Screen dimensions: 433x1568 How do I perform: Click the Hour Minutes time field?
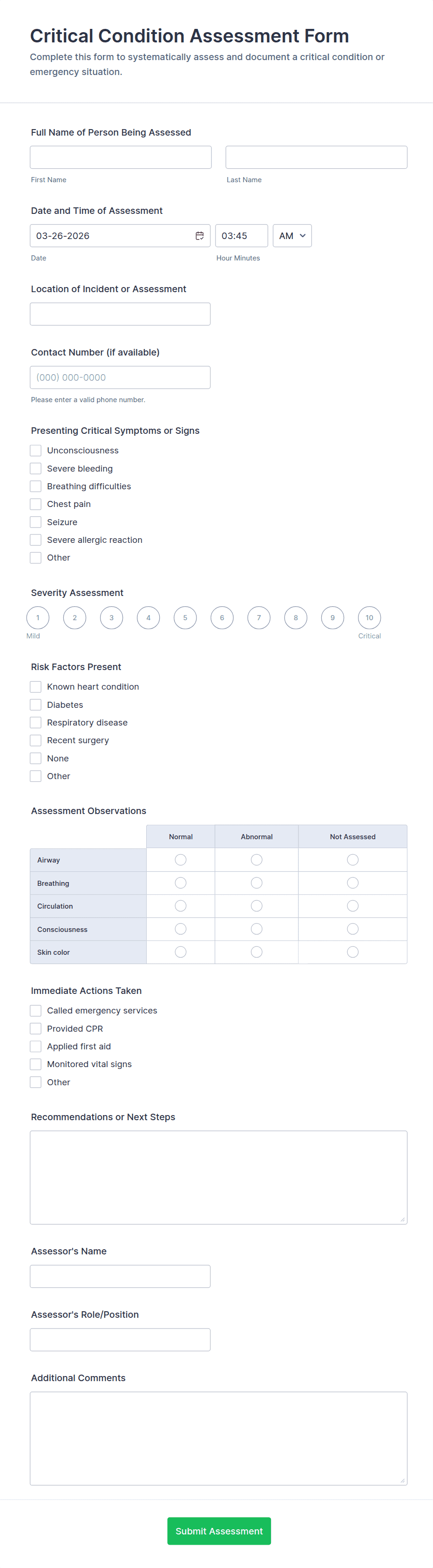pos(242,236)
